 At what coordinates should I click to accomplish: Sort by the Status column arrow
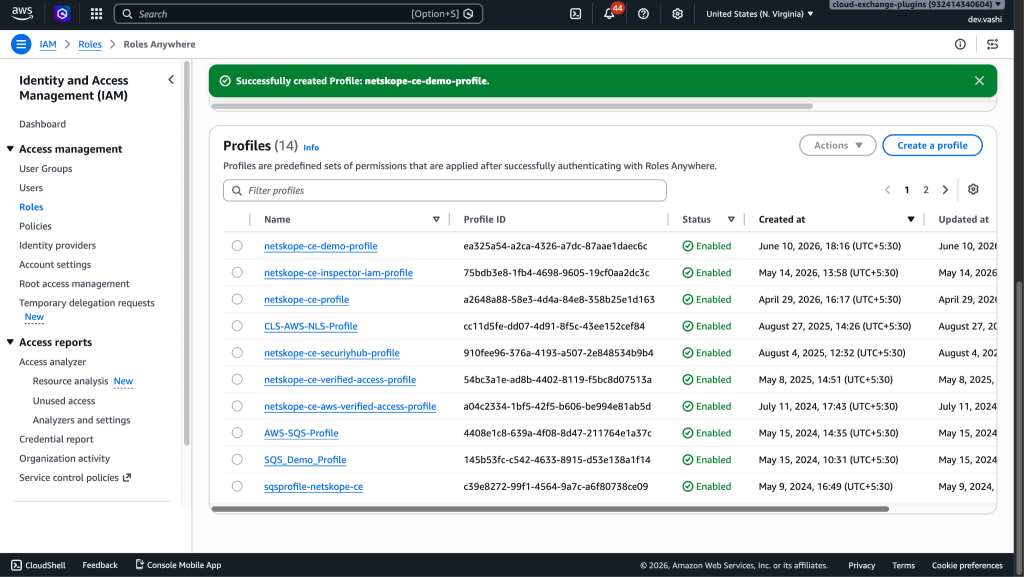coord(731,219)
